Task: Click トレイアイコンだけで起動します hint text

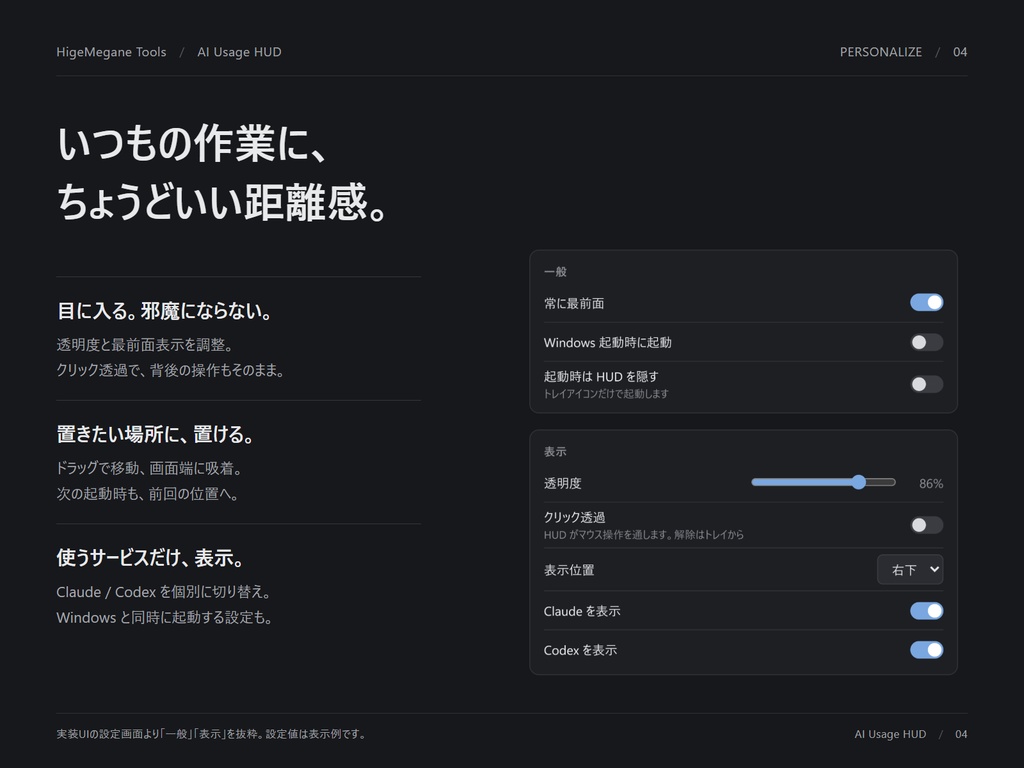Action: (606, 394)
